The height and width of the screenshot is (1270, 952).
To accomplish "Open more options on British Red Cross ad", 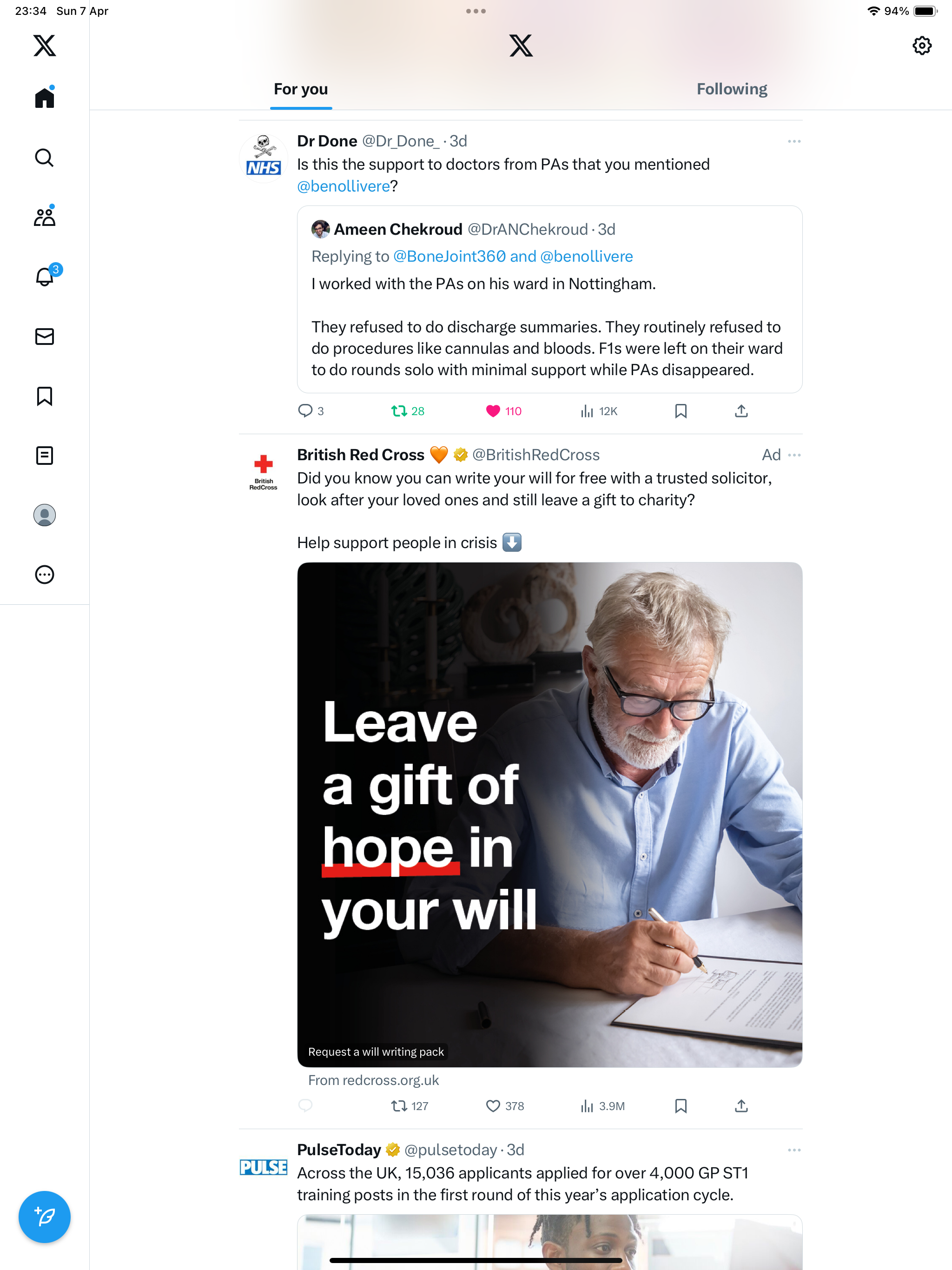I will click(x=794, y=455).
